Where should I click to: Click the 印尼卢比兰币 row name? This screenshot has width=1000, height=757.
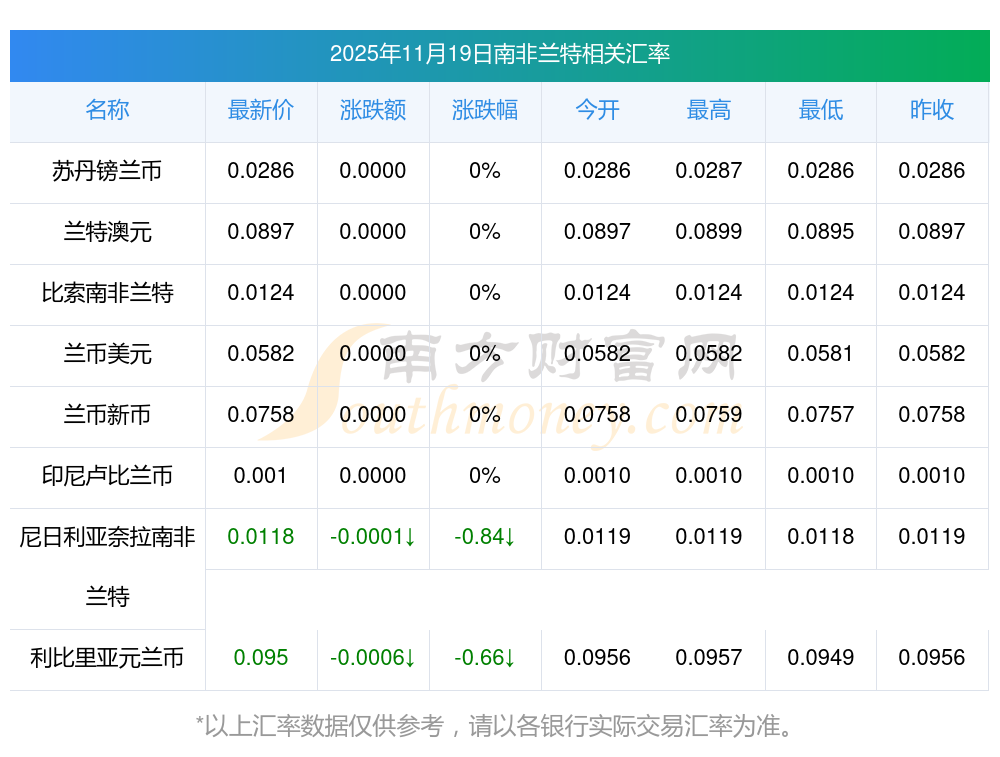[107, 476]
